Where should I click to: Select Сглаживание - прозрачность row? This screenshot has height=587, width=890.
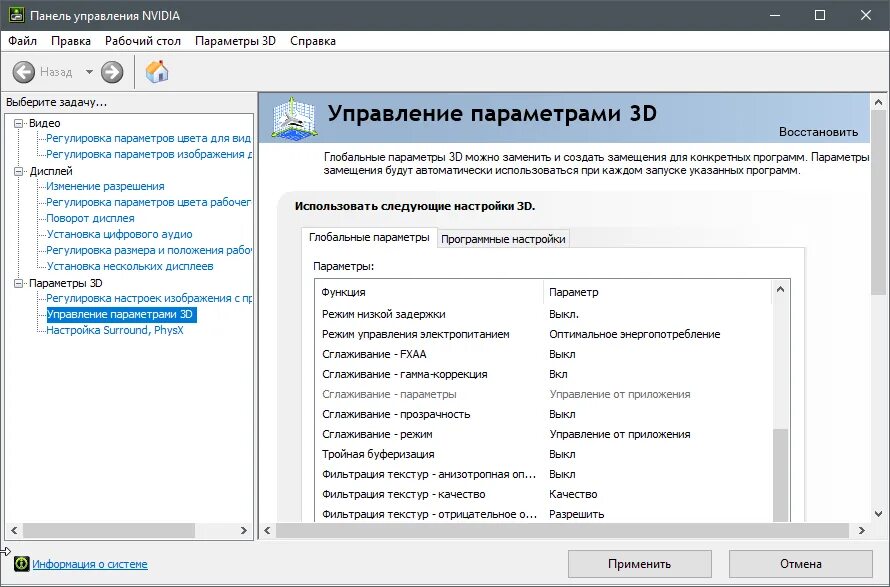tap(543, 414)
